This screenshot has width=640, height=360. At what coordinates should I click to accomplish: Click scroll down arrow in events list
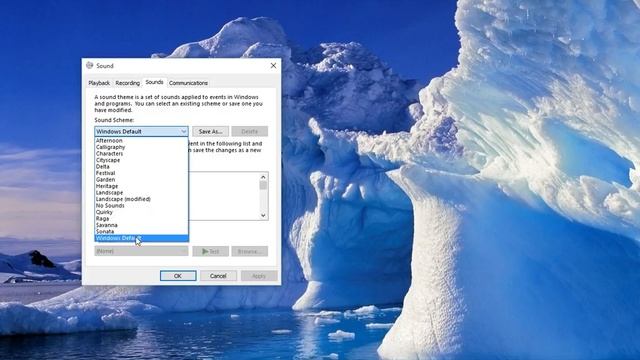263,216
